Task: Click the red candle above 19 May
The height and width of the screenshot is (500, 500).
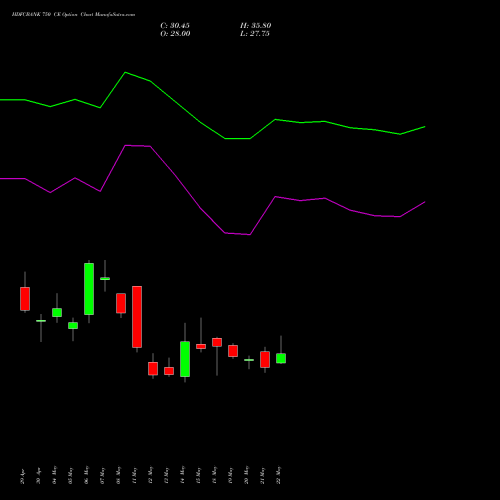Action: click(x=233, y=351)
